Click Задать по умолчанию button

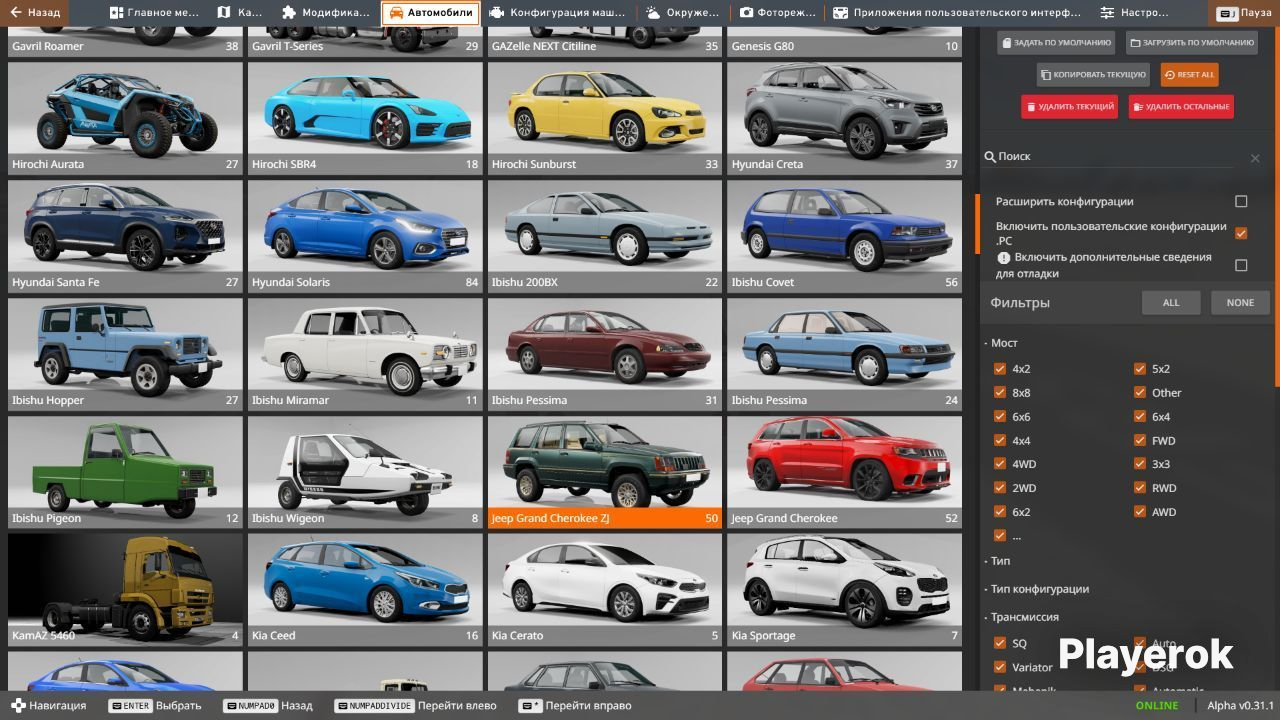click(1057, 43)
